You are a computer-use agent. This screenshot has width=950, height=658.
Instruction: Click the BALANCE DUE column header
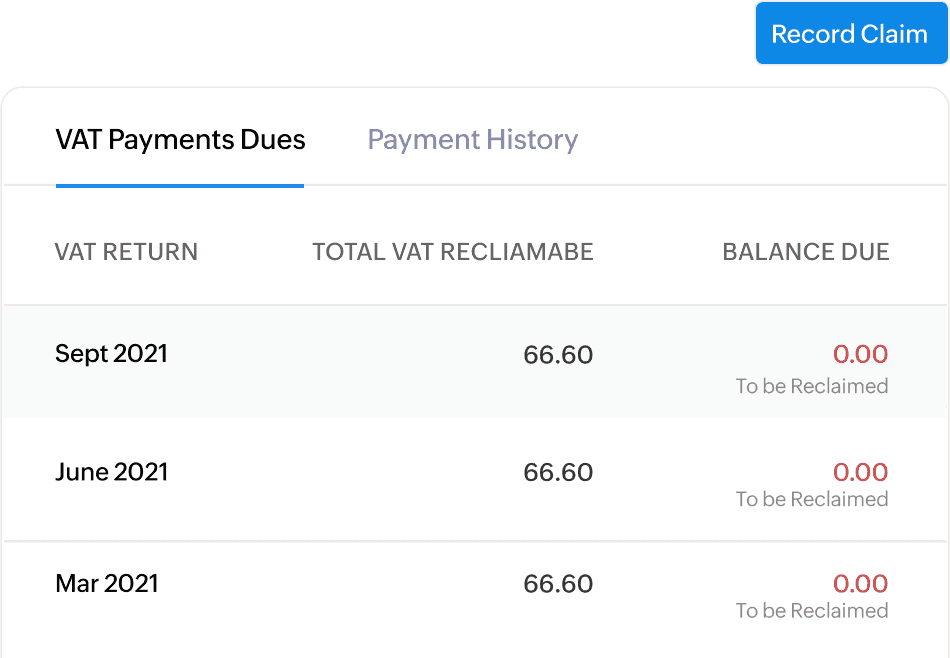pos(806,252)
